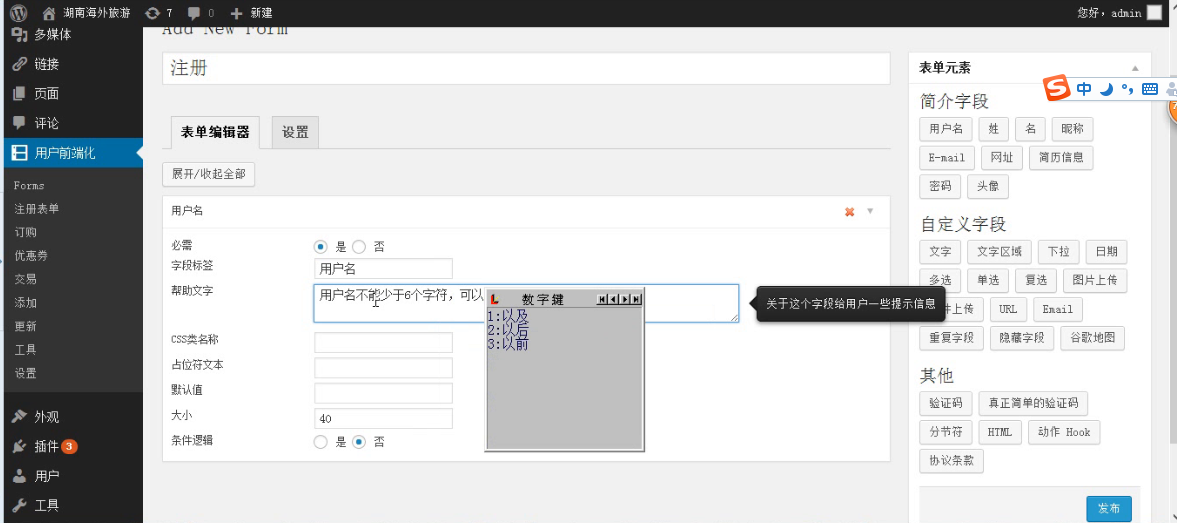Click the 用户 person icon in sidebar
Viewport: 1177px width, 523px height.
[20, 476]
